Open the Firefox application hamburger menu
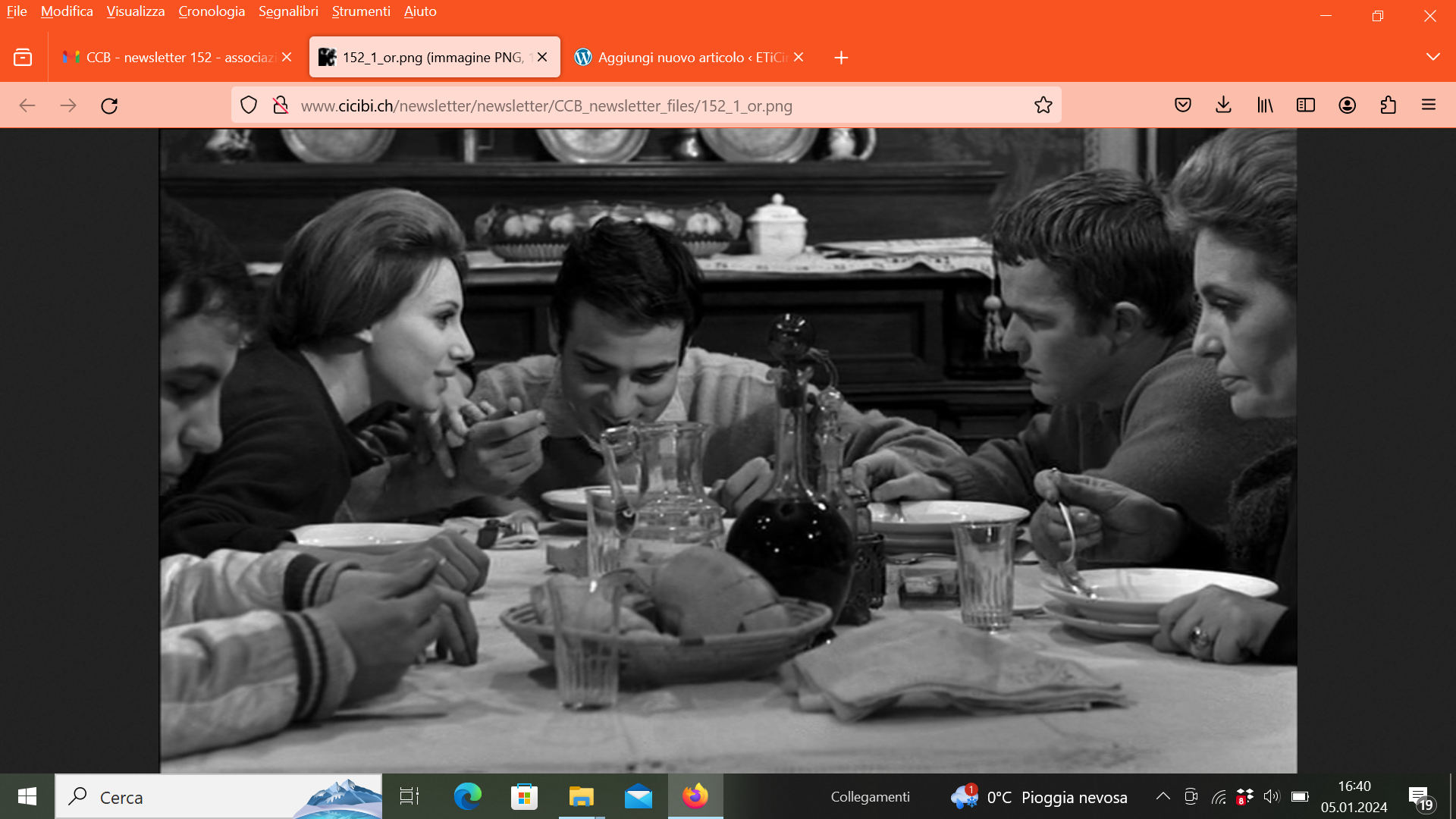This screenshot has height=819, width=1456. (x=1429, y=105)
